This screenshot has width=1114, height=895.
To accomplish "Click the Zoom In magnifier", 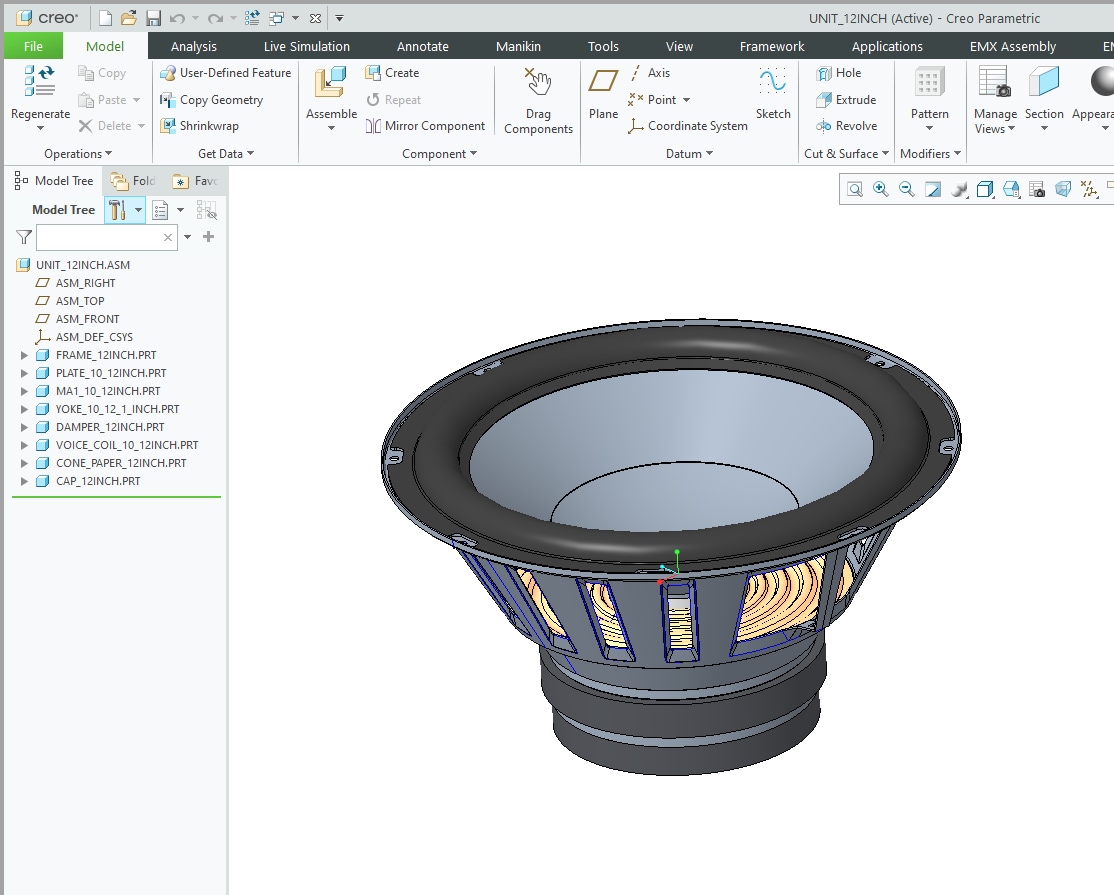I will point(880,189).
